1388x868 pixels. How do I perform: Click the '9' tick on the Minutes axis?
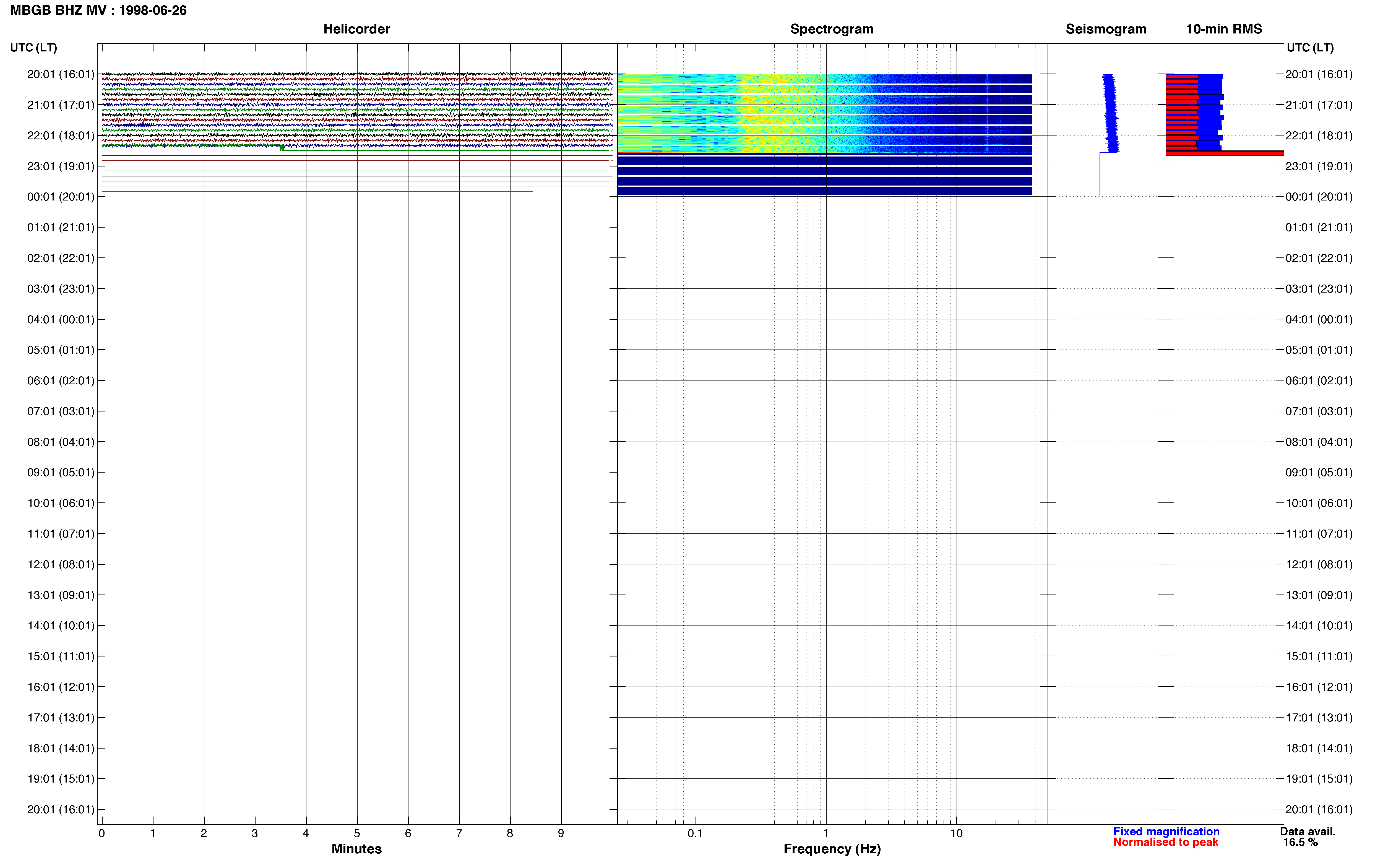561,833
